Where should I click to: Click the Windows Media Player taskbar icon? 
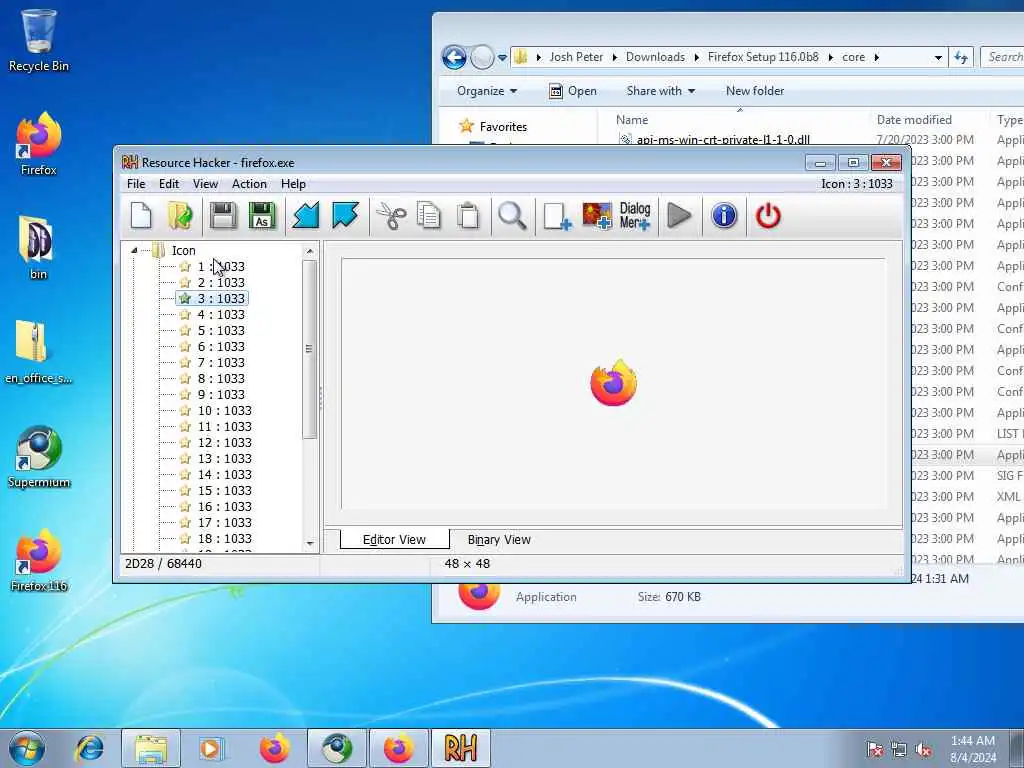coord(211,748)
